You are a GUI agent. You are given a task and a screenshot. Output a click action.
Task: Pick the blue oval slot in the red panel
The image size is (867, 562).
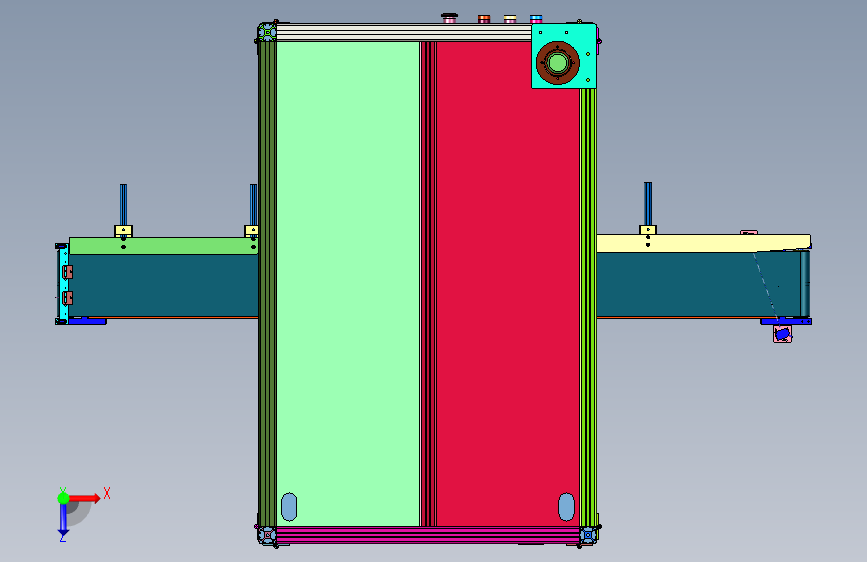(x=566, y=507)
